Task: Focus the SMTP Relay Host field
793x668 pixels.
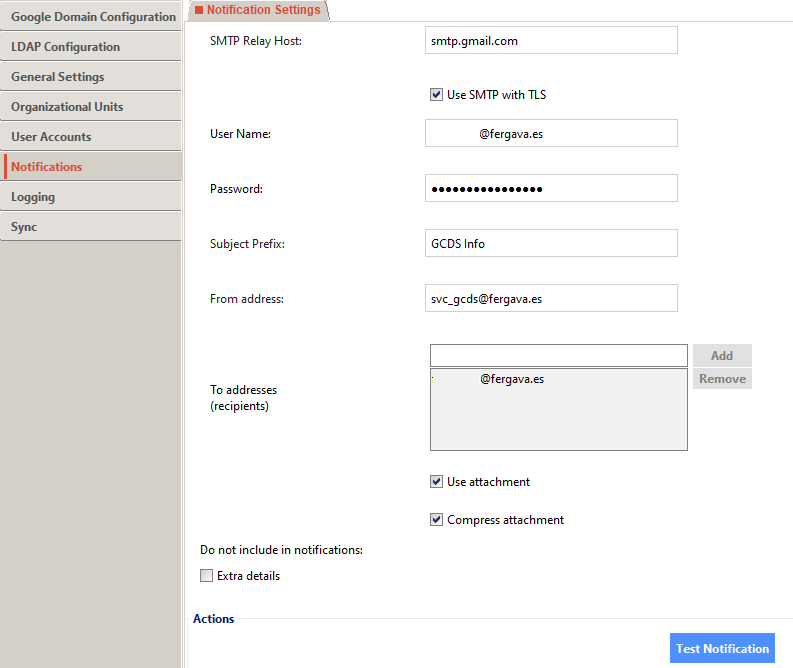Action: [x=551, y=41]
